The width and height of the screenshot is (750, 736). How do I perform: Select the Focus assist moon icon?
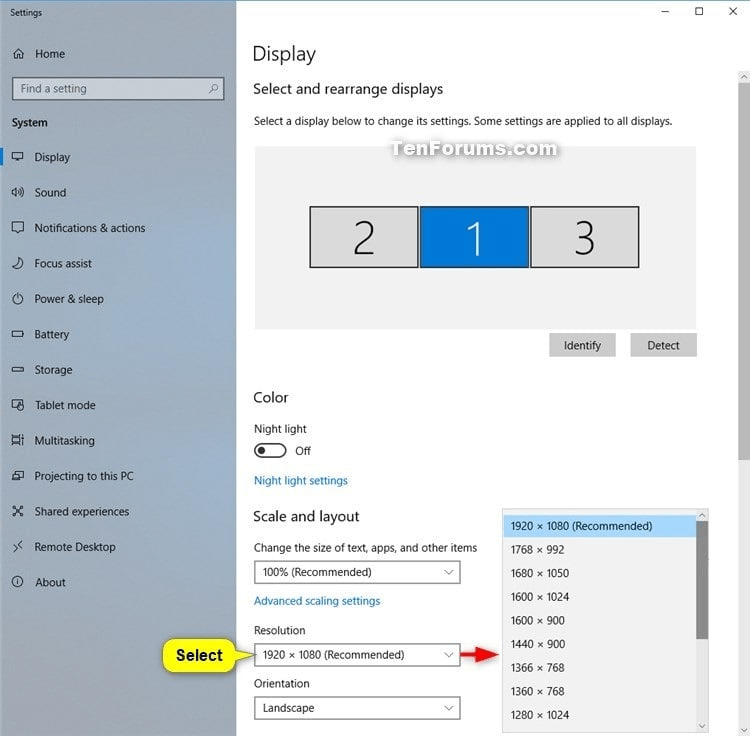[x=17, y=263]
